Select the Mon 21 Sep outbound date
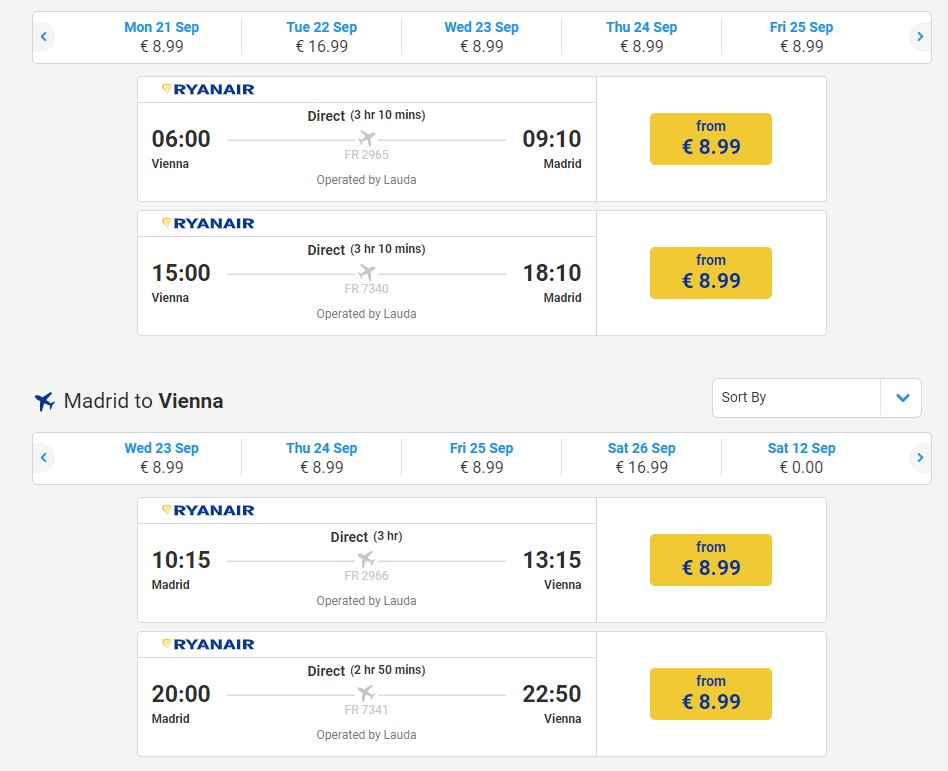948x771 pixels. [x=161, y=37]
